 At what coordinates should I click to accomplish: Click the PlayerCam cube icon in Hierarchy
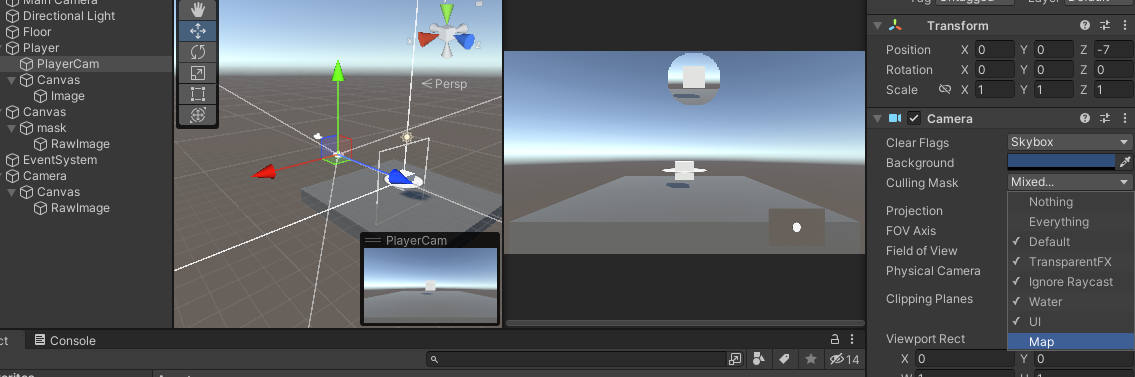pos(26,64)
